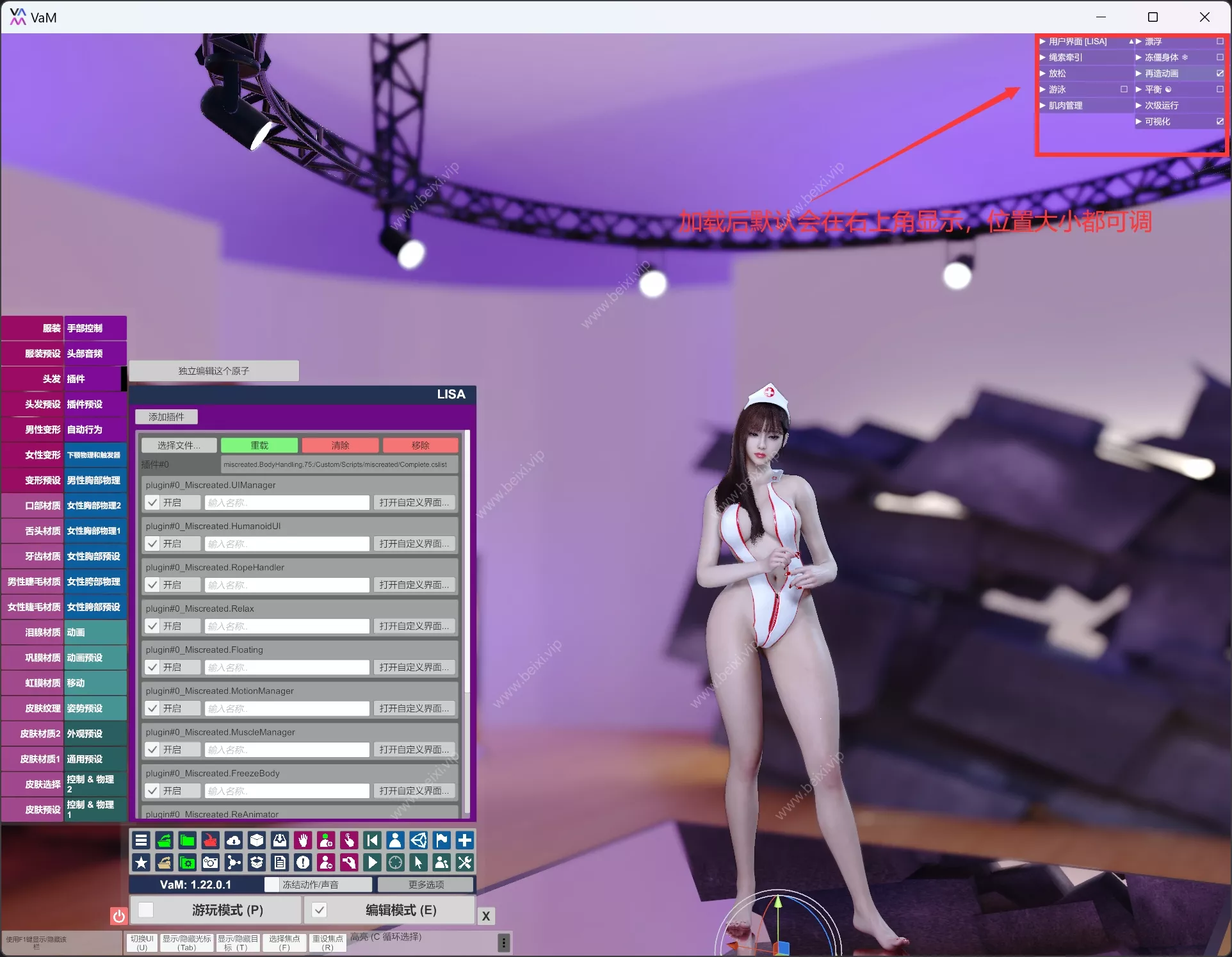Click the 添加插件 button
Screen dimensions: 1232x957
[166, 417]
